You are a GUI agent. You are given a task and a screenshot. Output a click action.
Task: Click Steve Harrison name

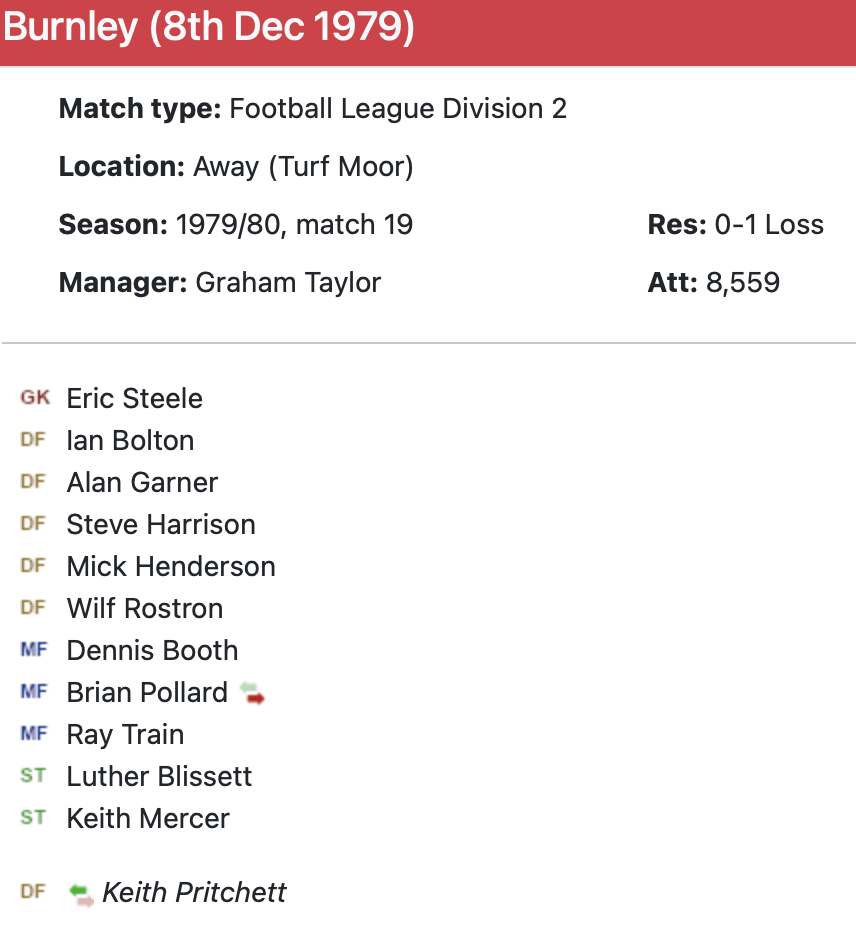click(x=160, y=524)
